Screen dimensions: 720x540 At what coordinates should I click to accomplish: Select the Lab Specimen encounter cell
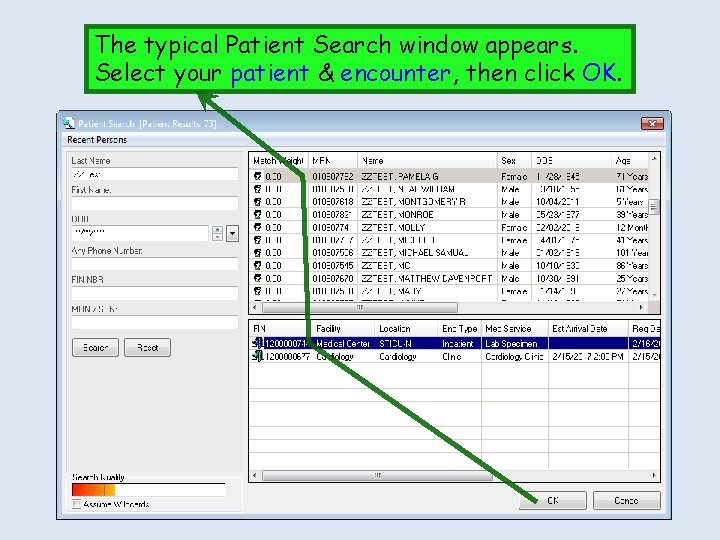click(x=515, y=343)
